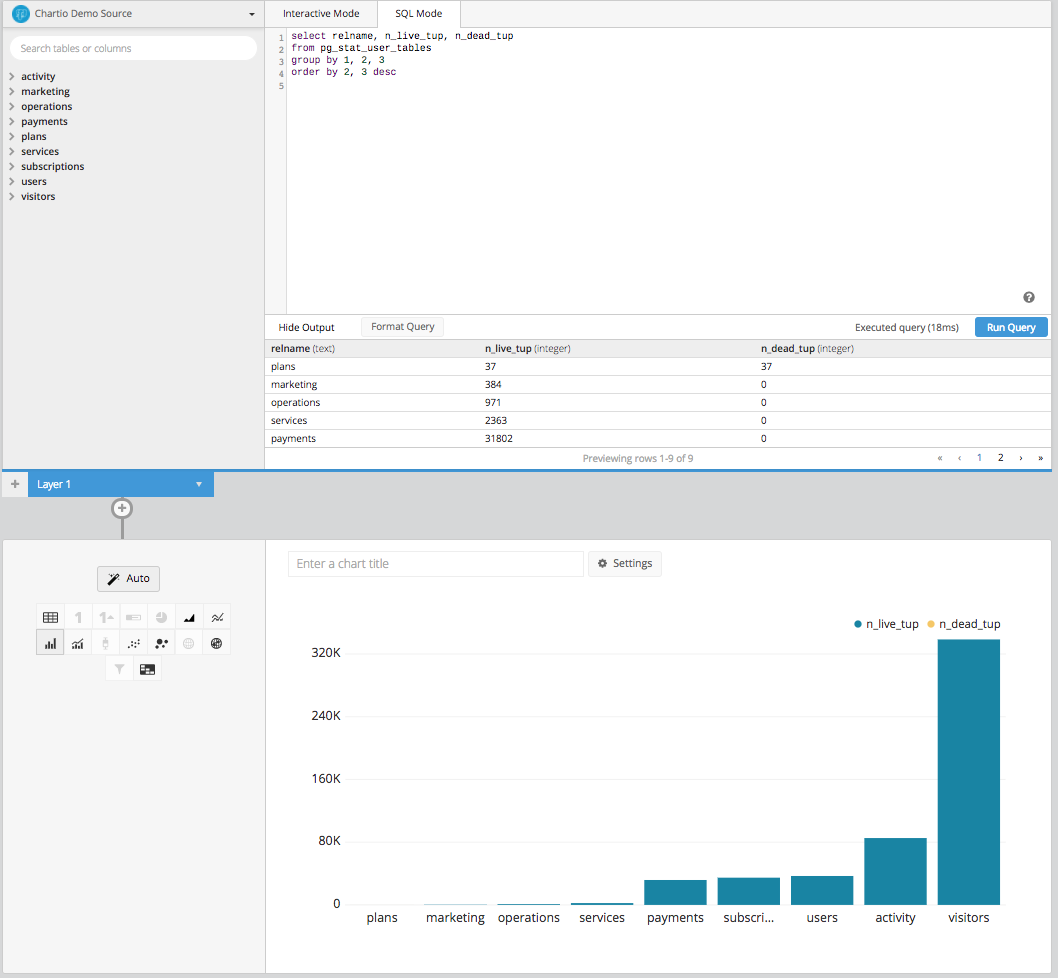The height and width of the screenshot is (978, 1058).
Task: Open the Layer 1 dropdown menu
Action: pos(199,484)
